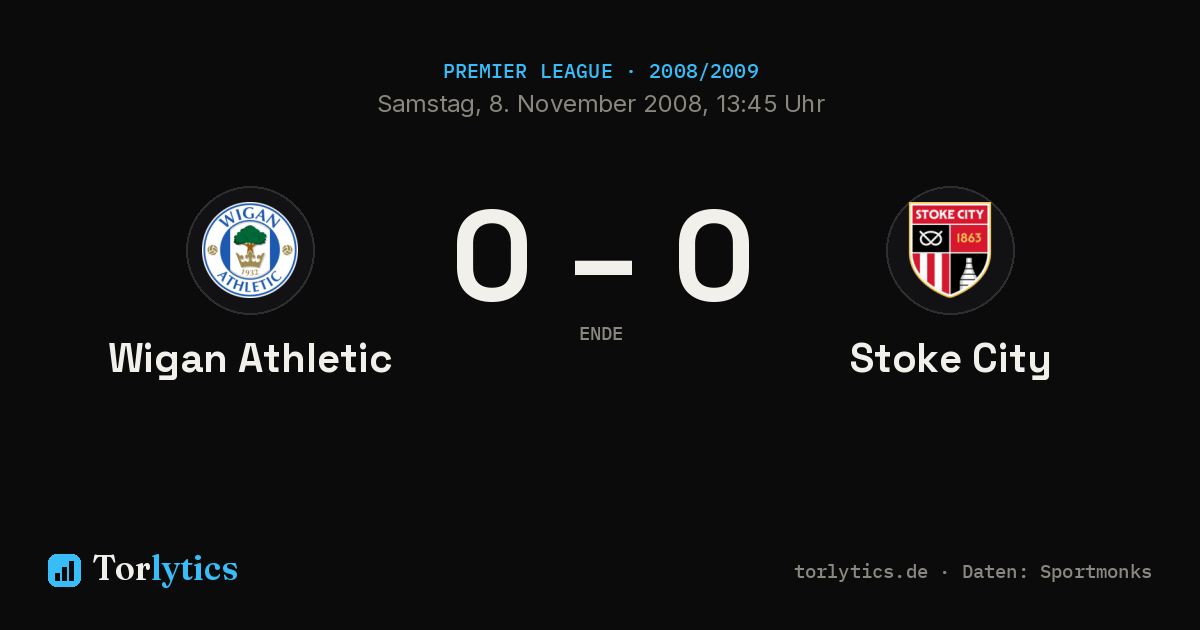Click the away score zero
1200x630 pixels.
pyautogui.click(x=713, y=255)
